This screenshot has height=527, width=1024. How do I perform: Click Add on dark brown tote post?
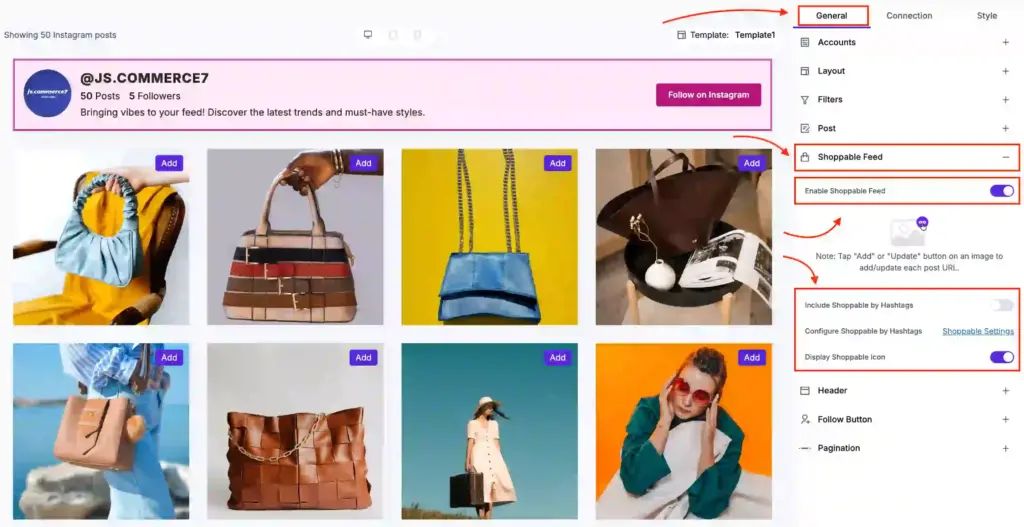point(752,163)
